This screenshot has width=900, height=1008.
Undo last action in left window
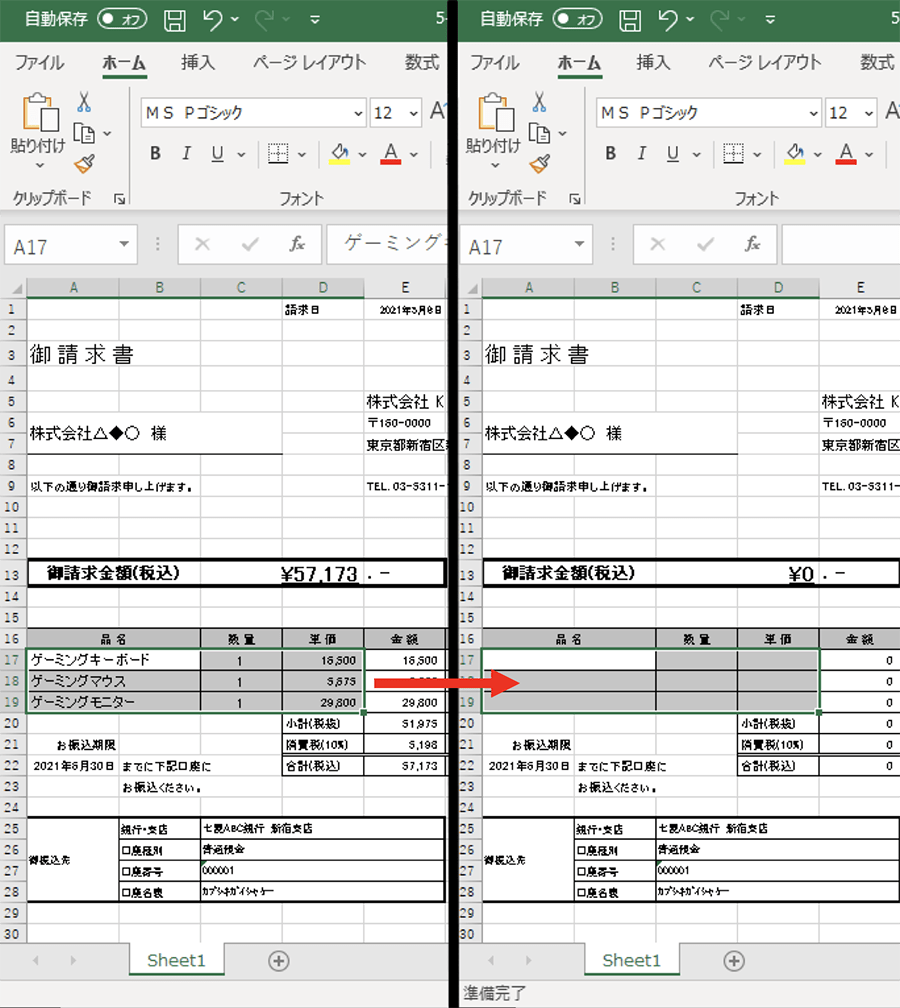point(213,19)
